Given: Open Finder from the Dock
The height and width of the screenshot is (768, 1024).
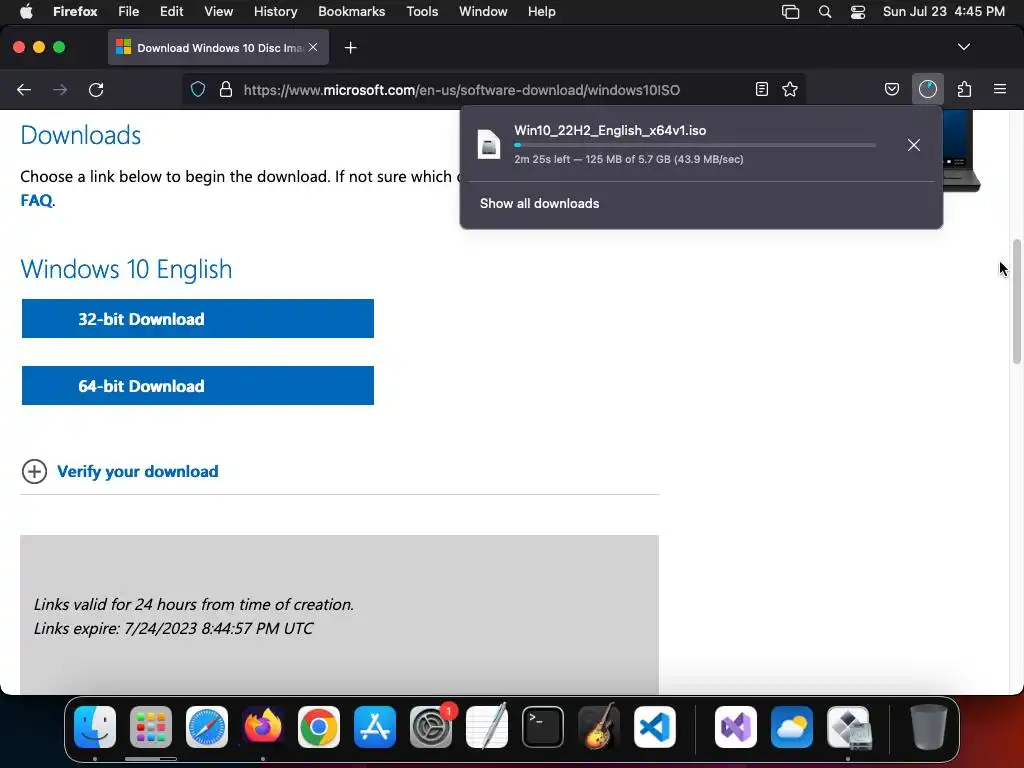Looking at the screenshot, I should point(95,727).
